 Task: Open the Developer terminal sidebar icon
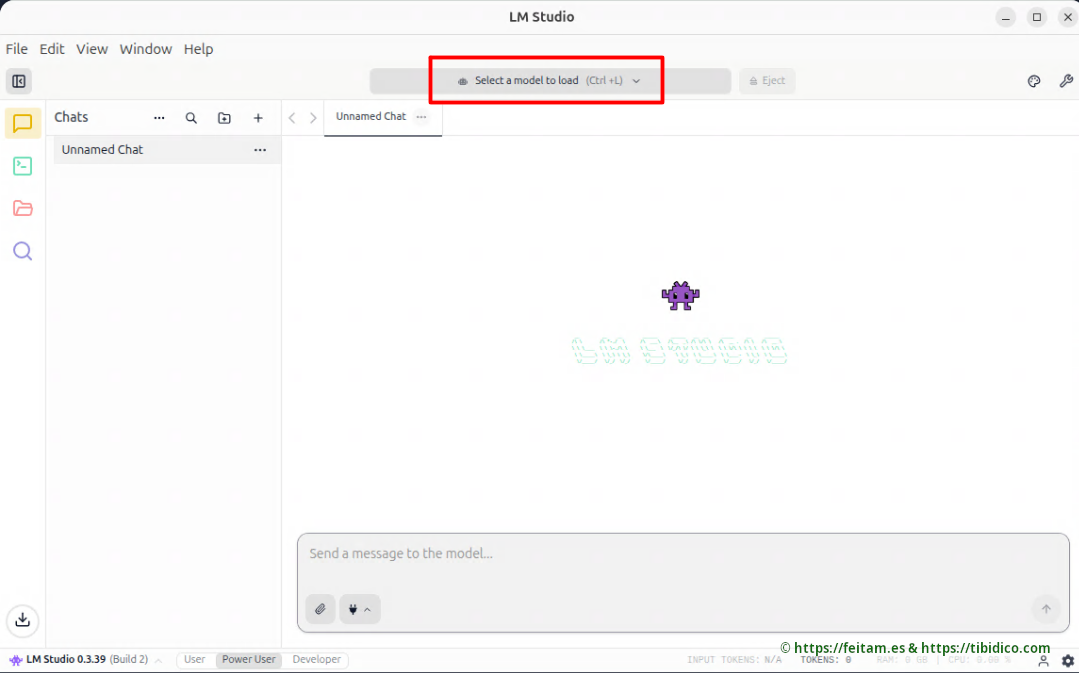tap(23, 166)
